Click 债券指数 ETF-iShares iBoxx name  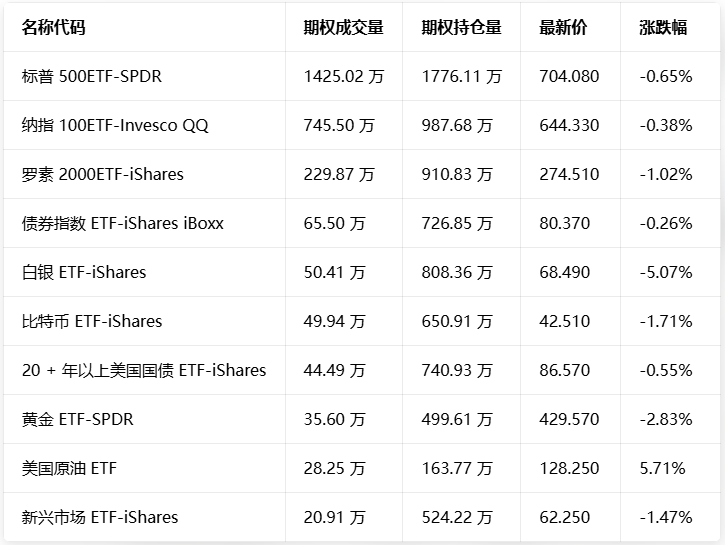pos(122,223)
